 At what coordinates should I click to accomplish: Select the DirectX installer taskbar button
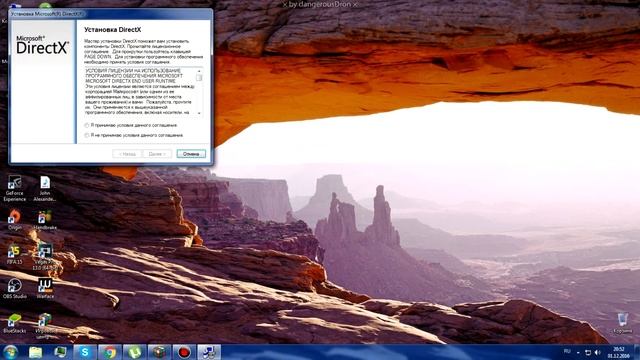tap(209, 352)
